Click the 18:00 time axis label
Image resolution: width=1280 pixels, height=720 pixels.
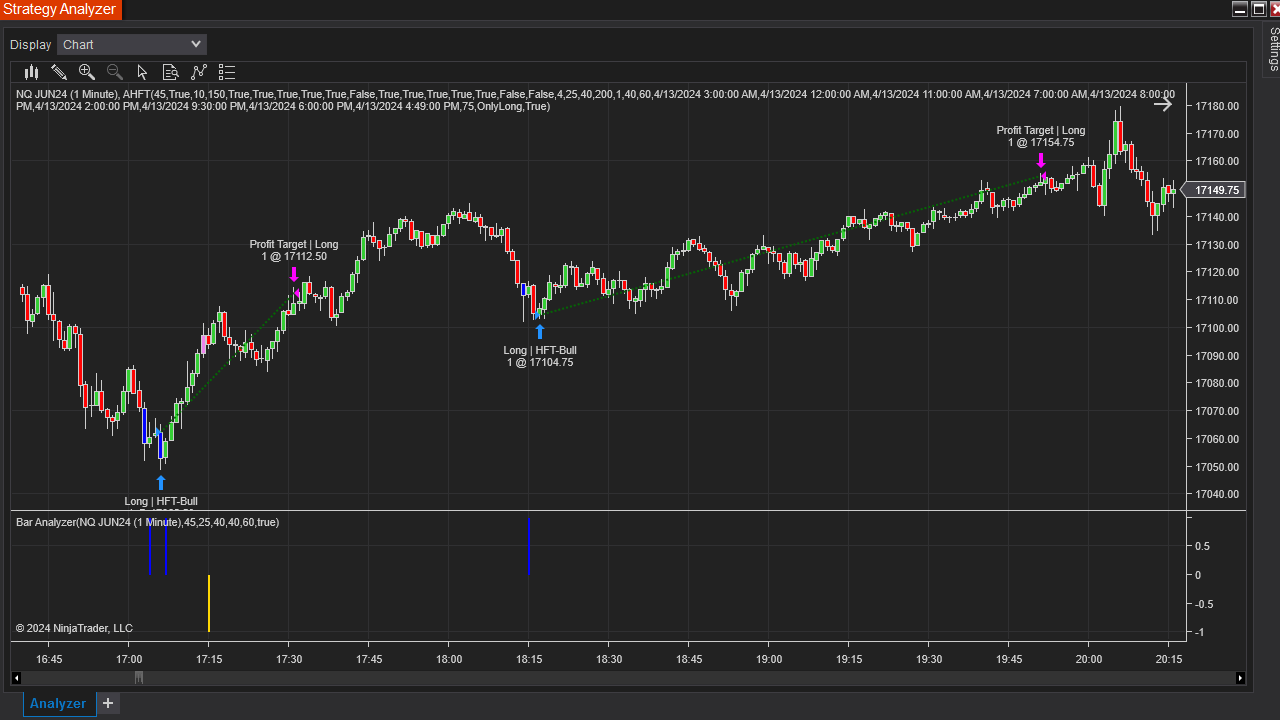coord(449,659)
